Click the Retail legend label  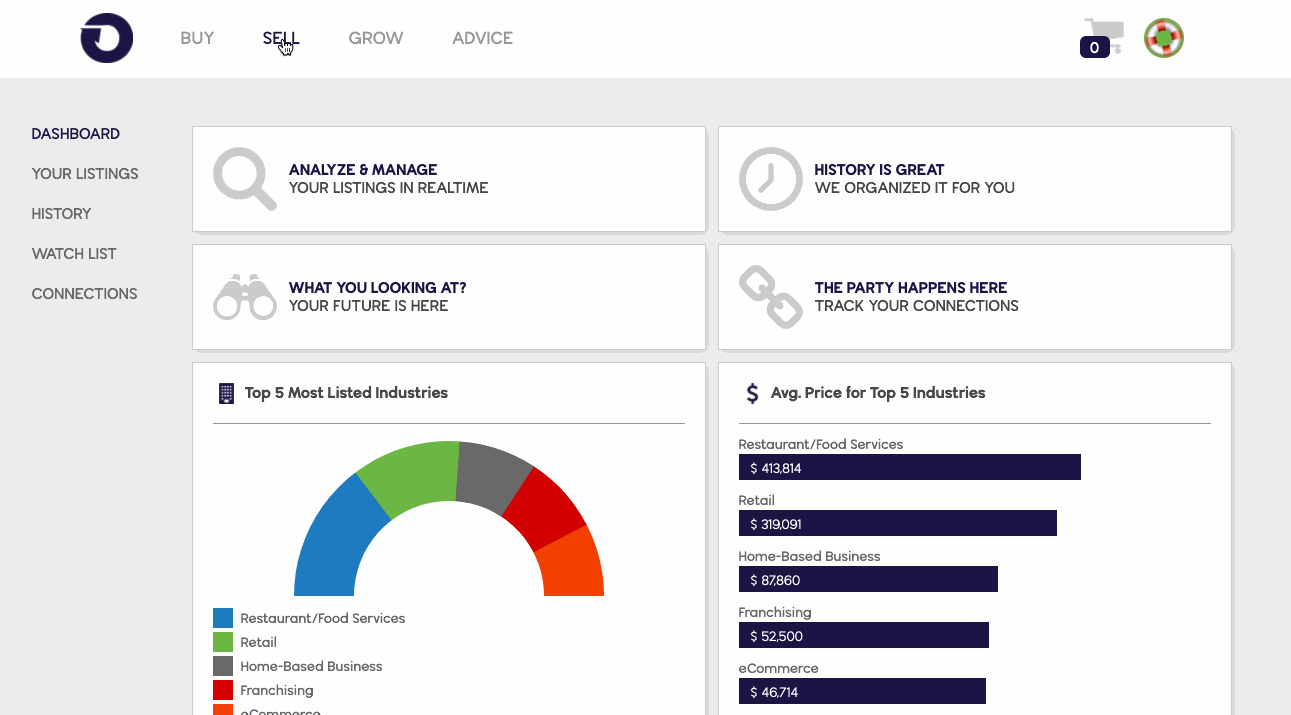(x=259, y=642)
